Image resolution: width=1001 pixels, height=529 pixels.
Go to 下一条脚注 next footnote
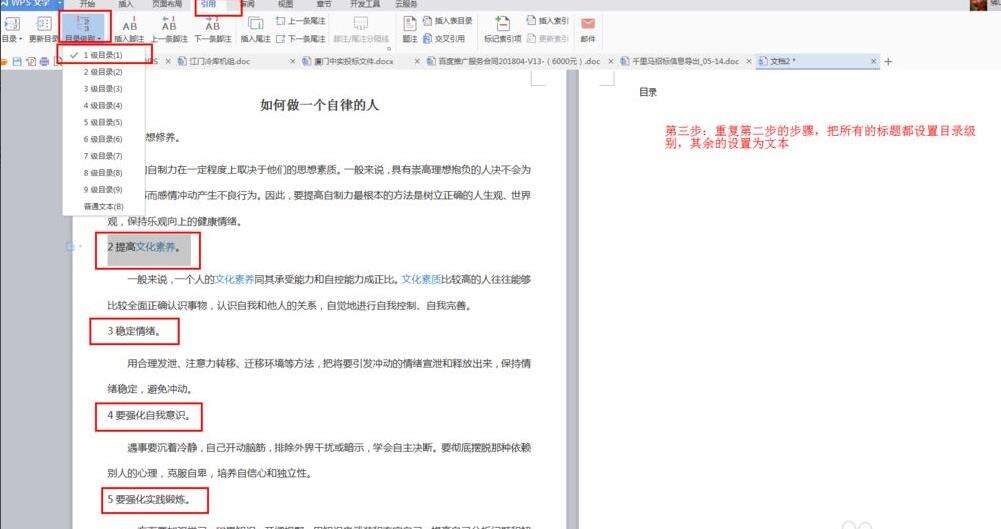click(x=213, y=29)
